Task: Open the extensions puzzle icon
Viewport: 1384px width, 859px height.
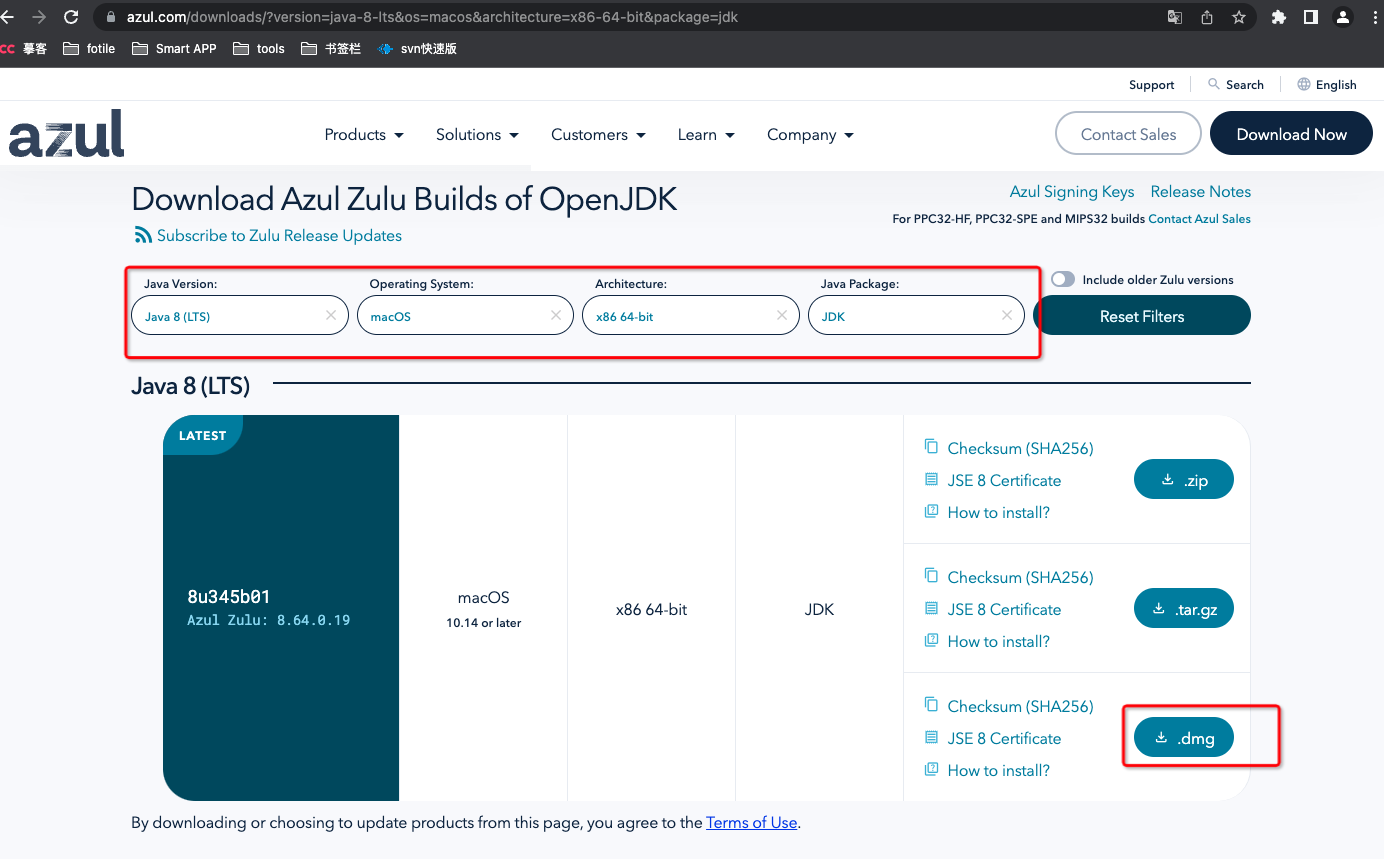Action: 1278,17
